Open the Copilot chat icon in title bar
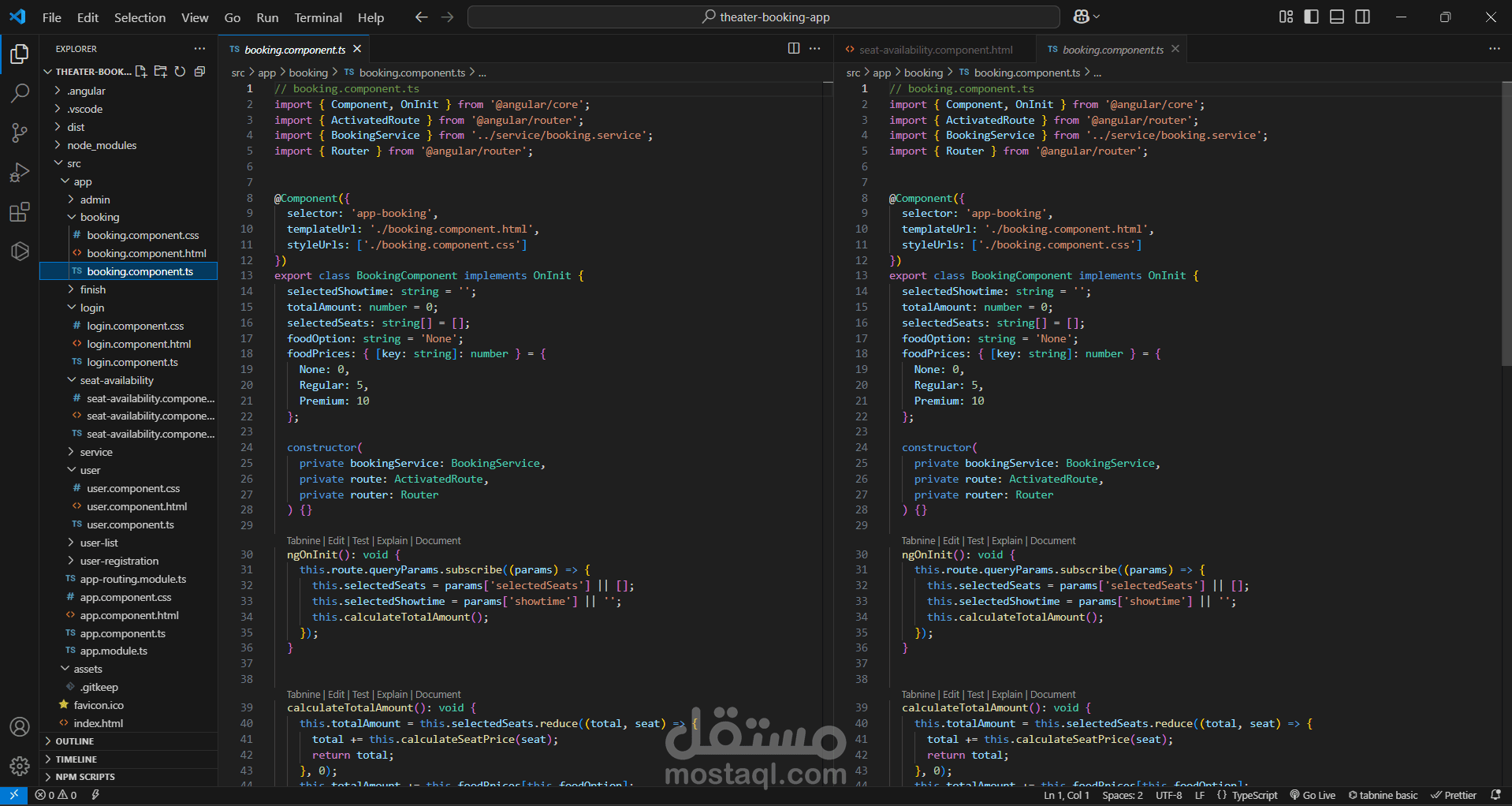This screenshot has height=806, width=1512. point(1086,17)
